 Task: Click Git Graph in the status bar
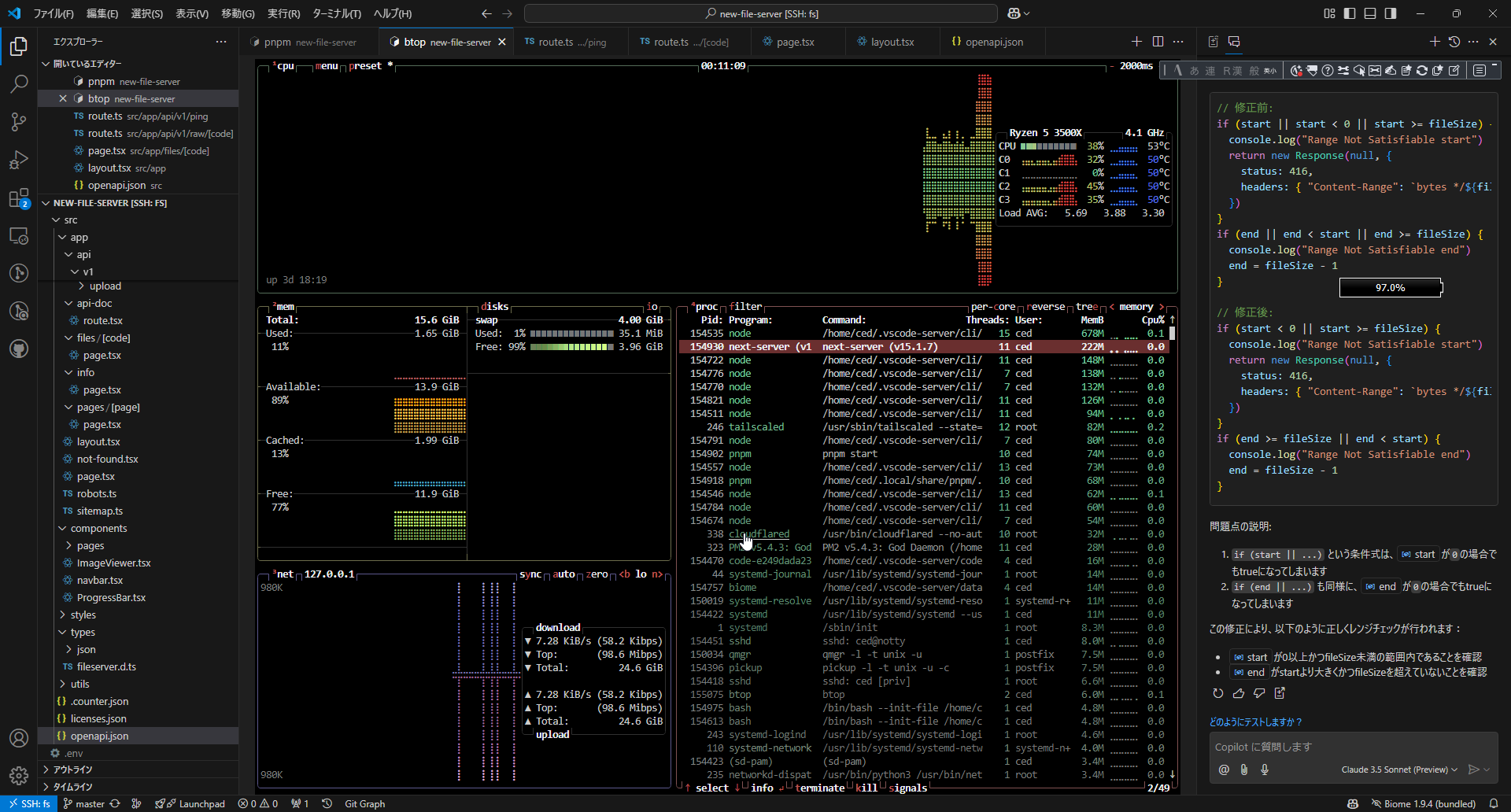(x=364, y=803)
